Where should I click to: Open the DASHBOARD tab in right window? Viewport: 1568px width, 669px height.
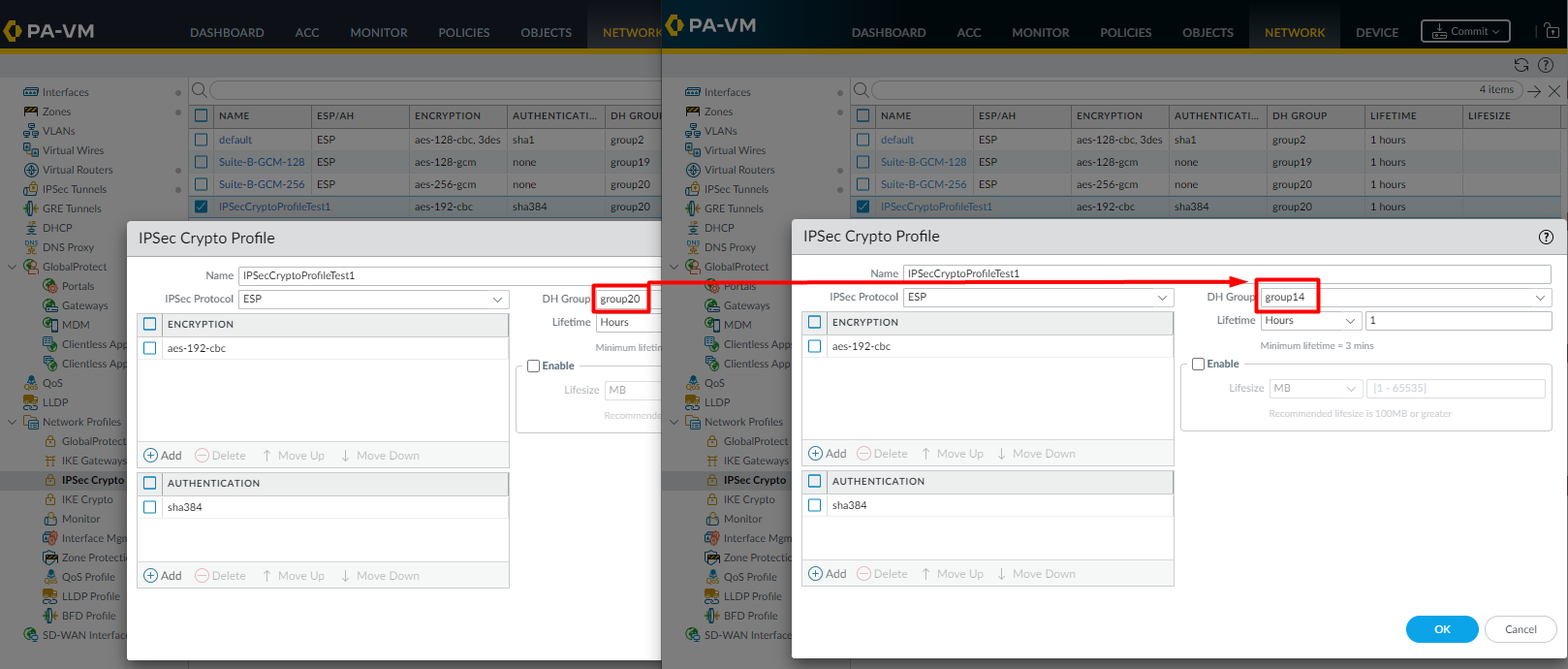(889, 32)
